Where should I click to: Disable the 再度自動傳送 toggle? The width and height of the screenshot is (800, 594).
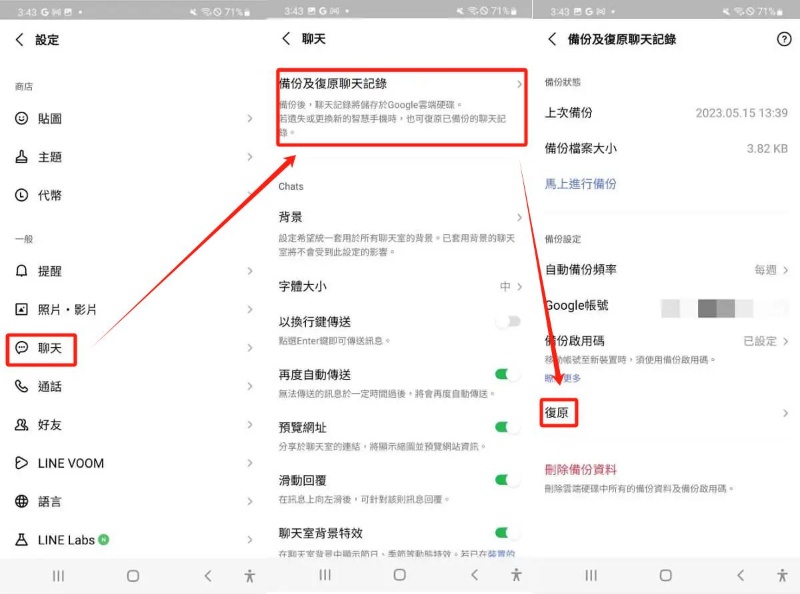(508, 375)
